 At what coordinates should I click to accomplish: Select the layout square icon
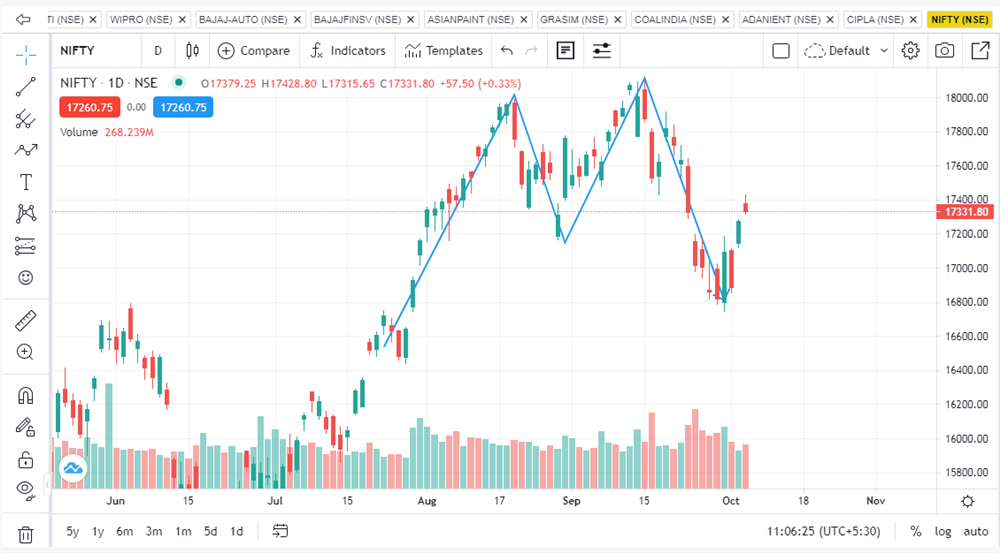[x=781, y=50]
